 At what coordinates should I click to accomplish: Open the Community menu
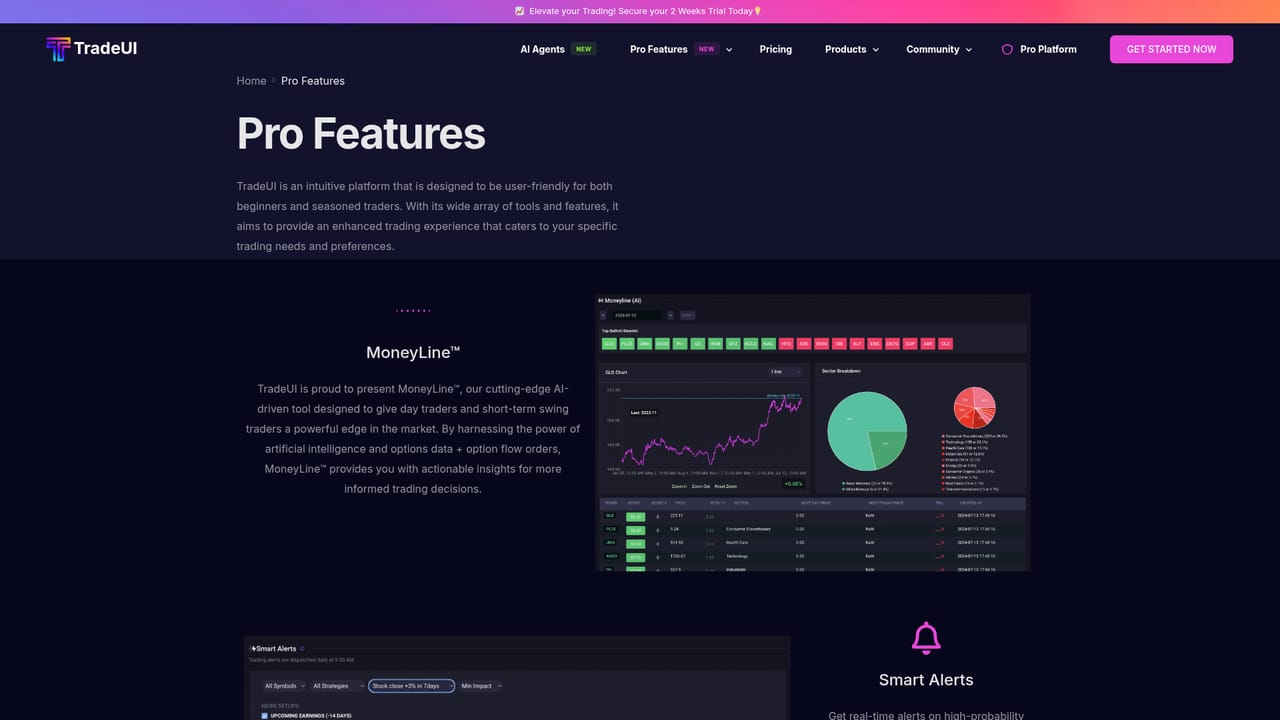(x=932, y=49)
